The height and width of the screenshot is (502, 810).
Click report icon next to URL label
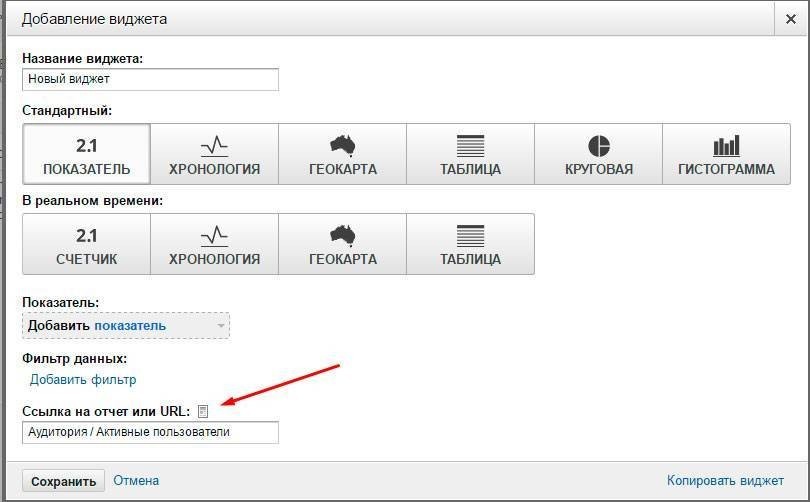tap(203, 411)
